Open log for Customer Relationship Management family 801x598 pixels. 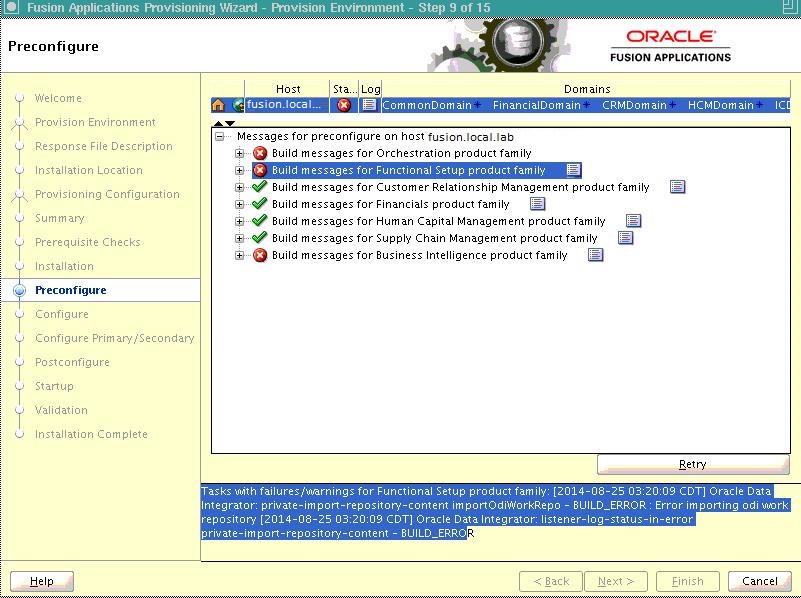click(x=677, y=187)
